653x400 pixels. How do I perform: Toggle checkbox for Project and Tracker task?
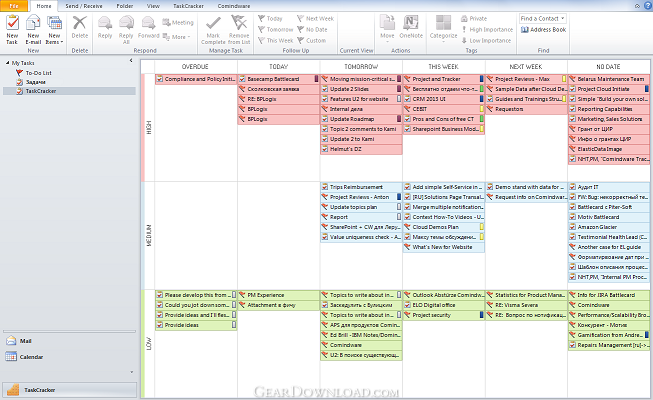pyautogui.click(x=407, y=79)
